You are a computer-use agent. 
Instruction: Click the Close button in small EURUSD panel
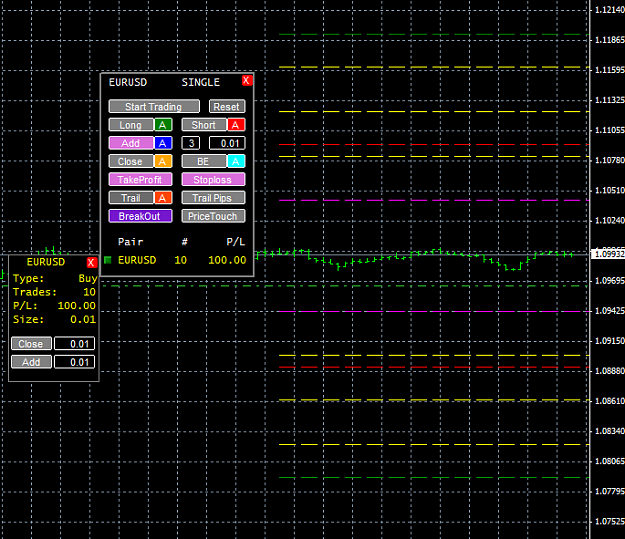[x=31, y=344]
